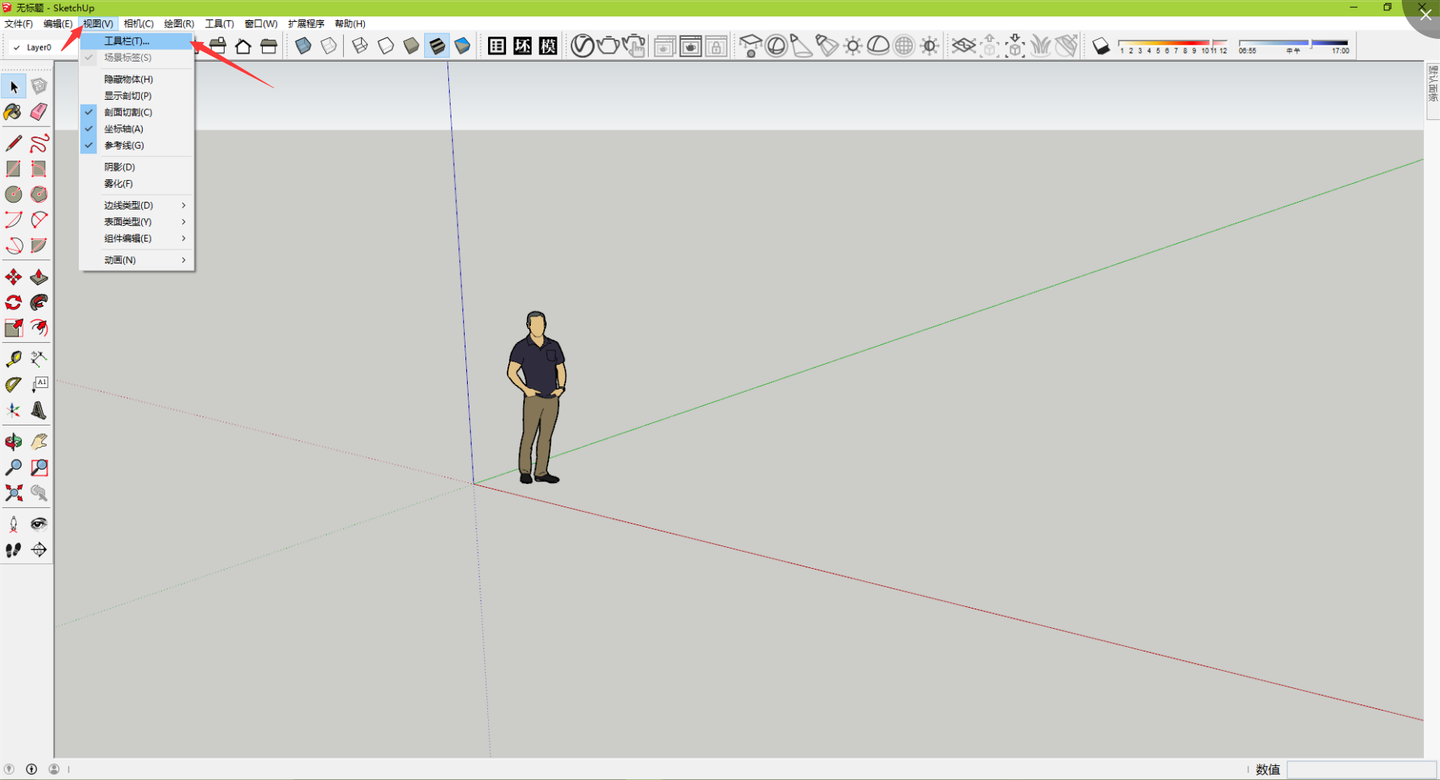Activate the Protractor tool
Viewport: 1440px width, 780px height.
coord(13,384)
